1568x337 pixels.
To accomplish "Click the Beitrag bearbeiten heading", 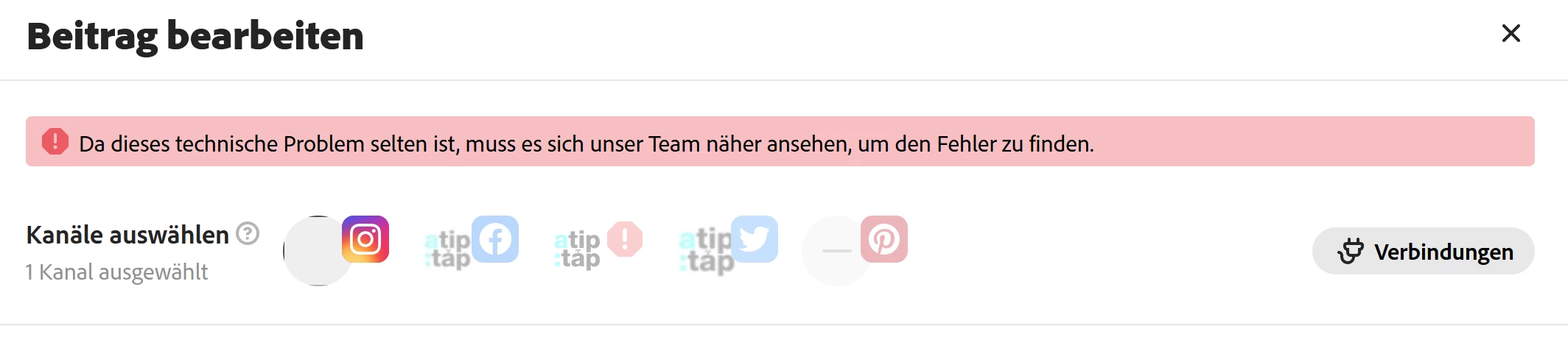I will click(195, 36).
